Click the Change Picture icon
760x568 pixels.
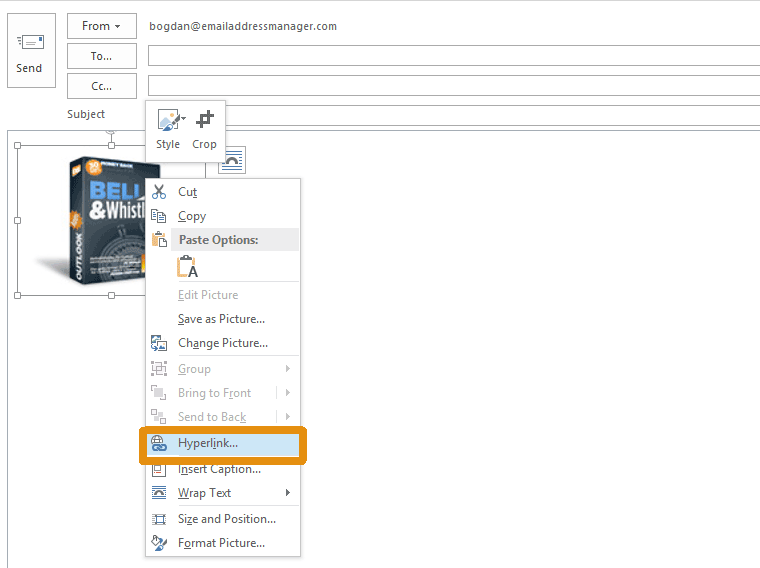(158, 343)
